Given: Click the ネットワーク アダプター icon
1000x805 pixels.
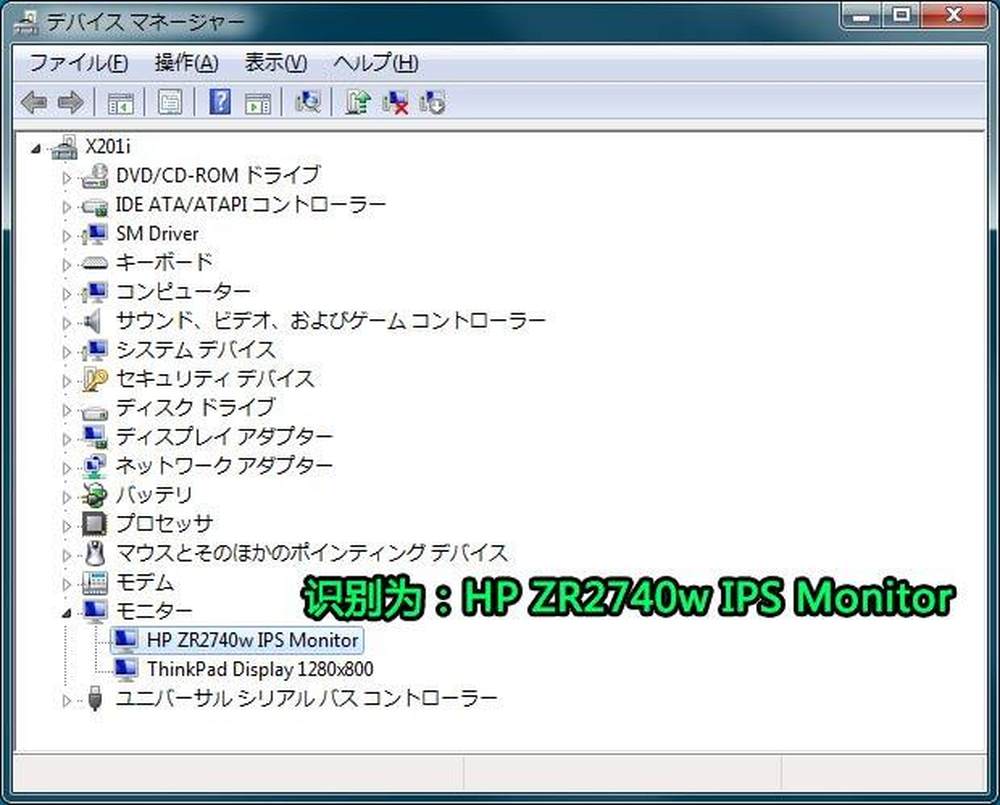Looking at the screenshot, I should 95,466.
